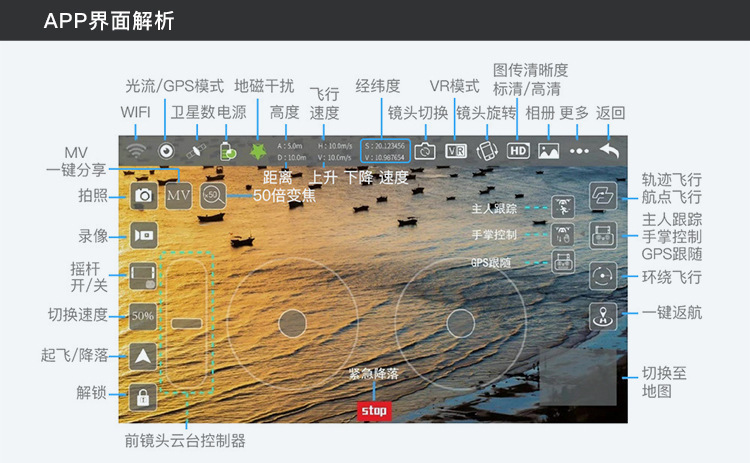Open trajectory waypoint flight icon
Viewport: 750px width, 463px height.
[603, 196]
